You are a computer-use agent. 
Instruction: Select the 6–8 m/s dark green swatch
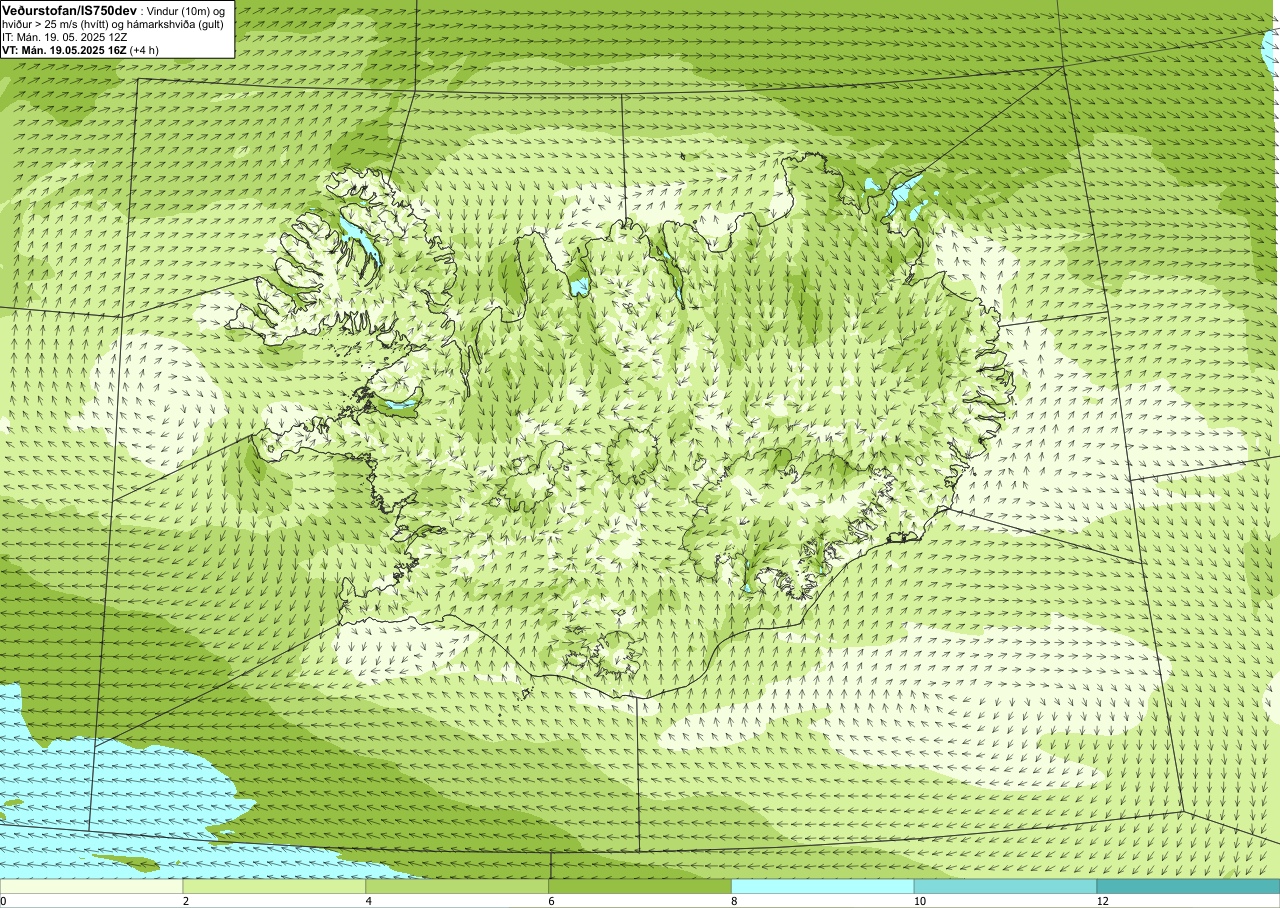click(640, 886)
